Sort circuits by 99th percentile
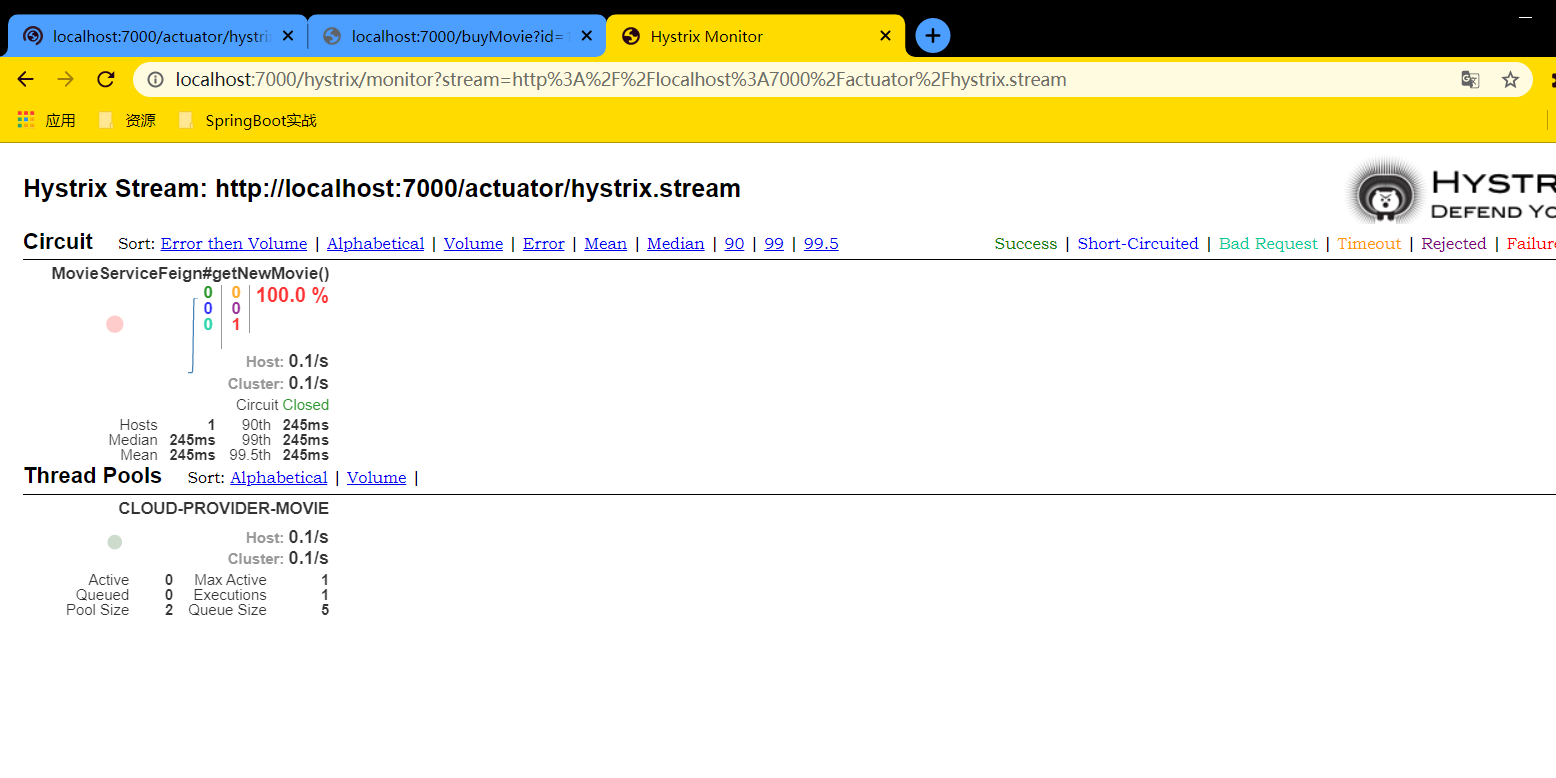 774,244
